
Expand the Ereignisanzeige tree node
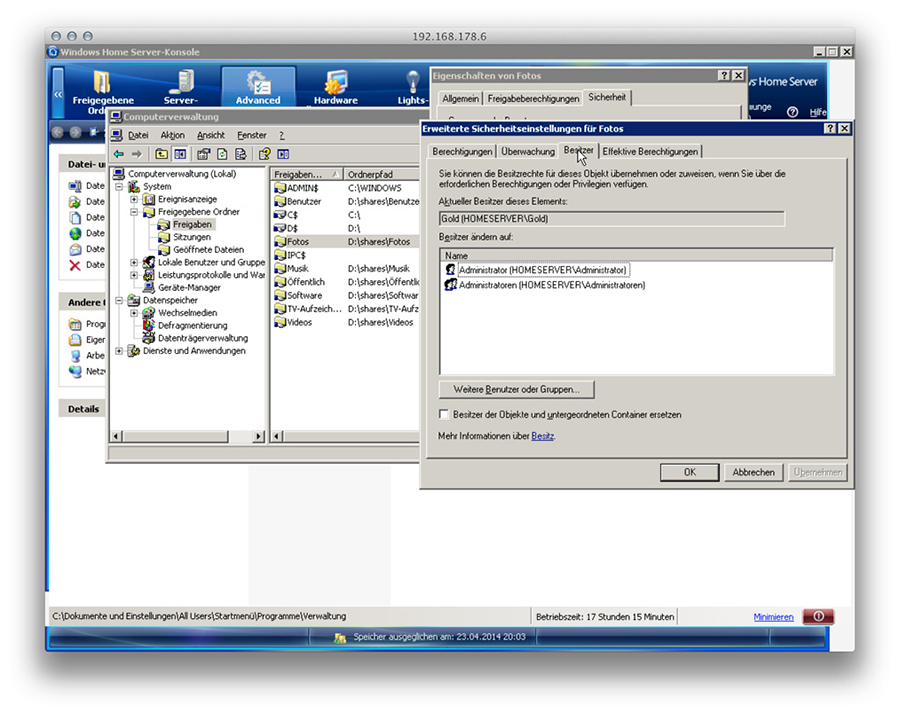(134, 199)
